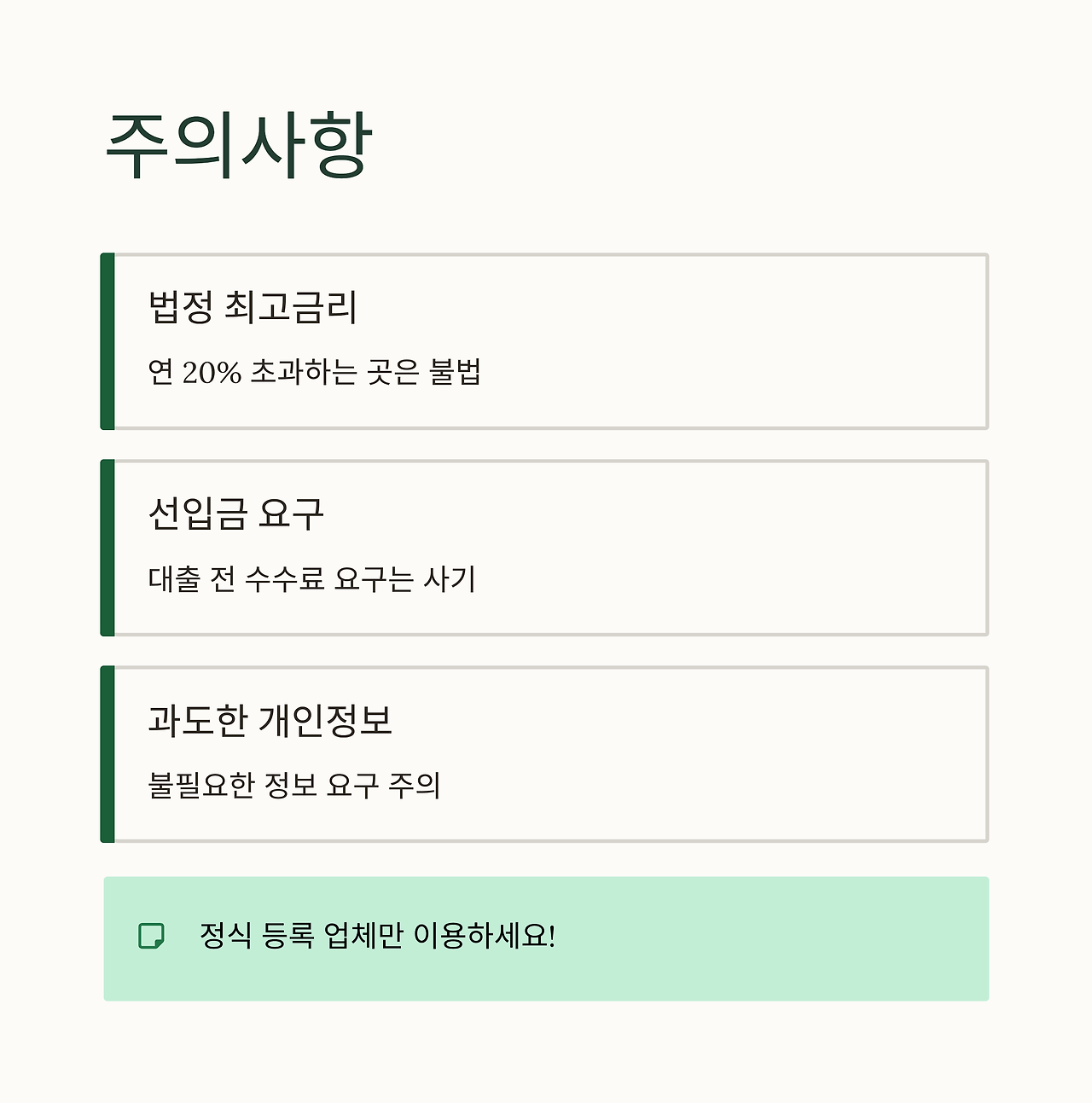The height and width of the screenshot is (1103, 1092).
Task: Click the sticky note icon in the green banner
Action: click(x=151, y=936)
